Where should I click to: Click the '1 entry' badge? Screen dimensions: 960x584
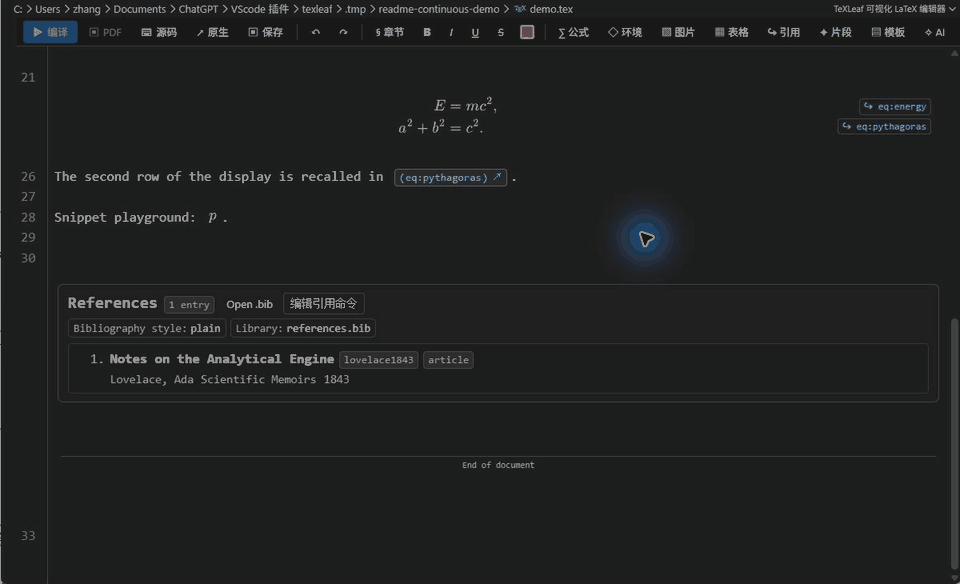pos(189,304)
